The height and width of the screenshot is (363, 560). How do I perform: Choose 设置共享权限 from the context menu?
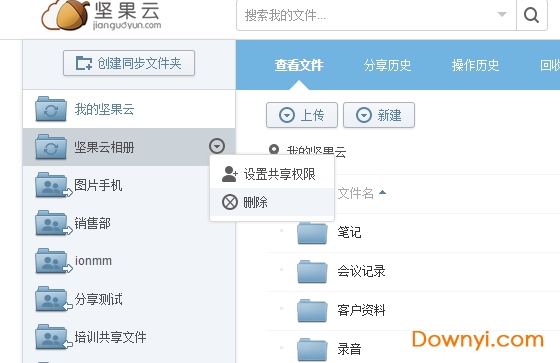click(x=272, y=174)
